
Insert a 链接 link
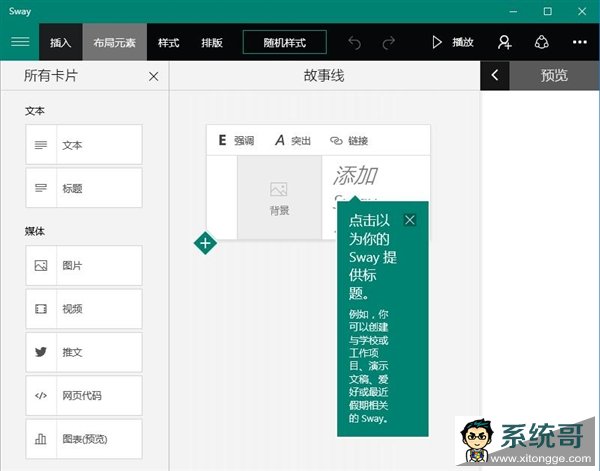click(x=349, y=140)
